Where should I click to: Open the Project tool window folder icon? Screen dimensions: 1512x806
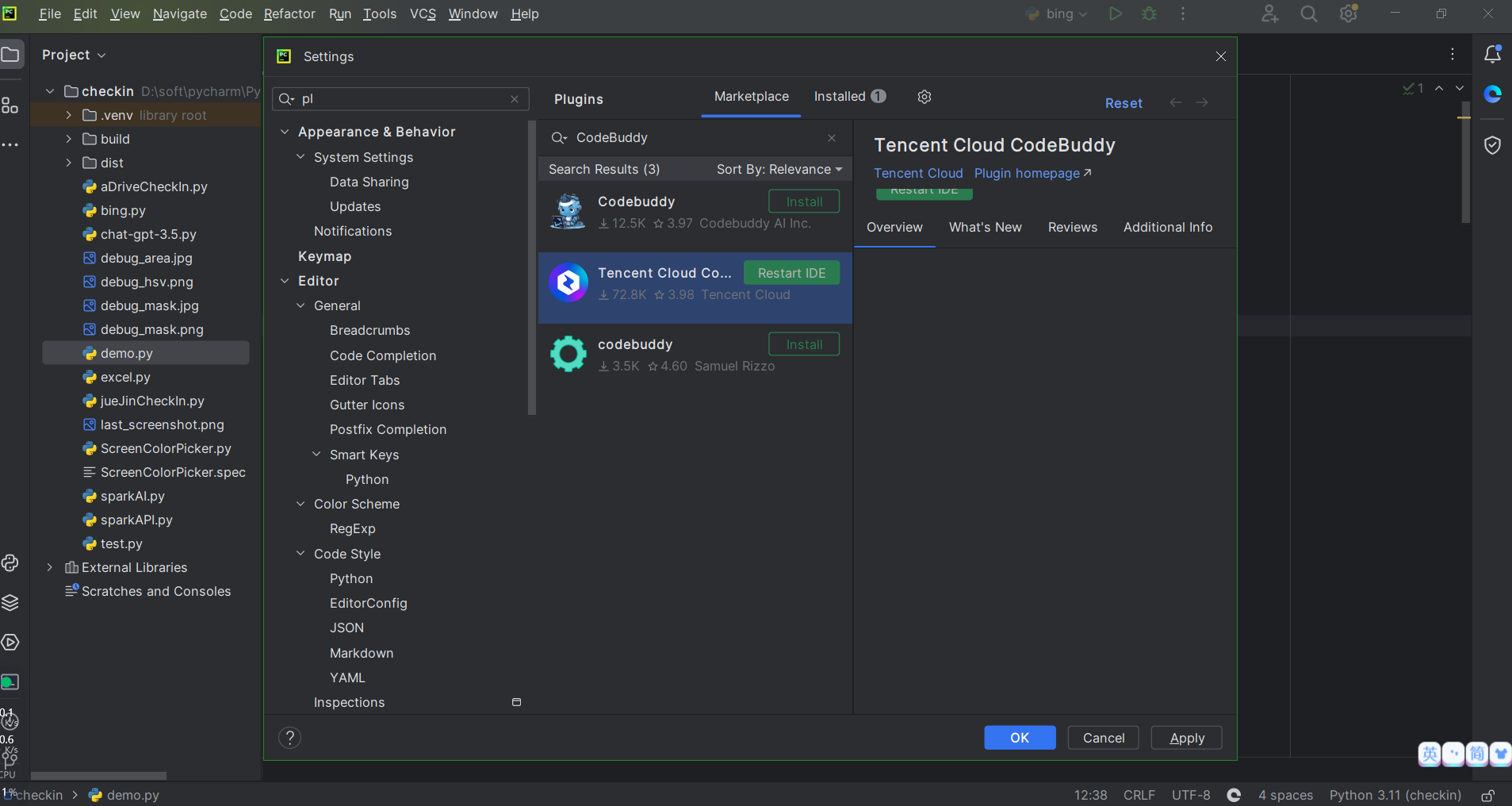tap(10, 55)
